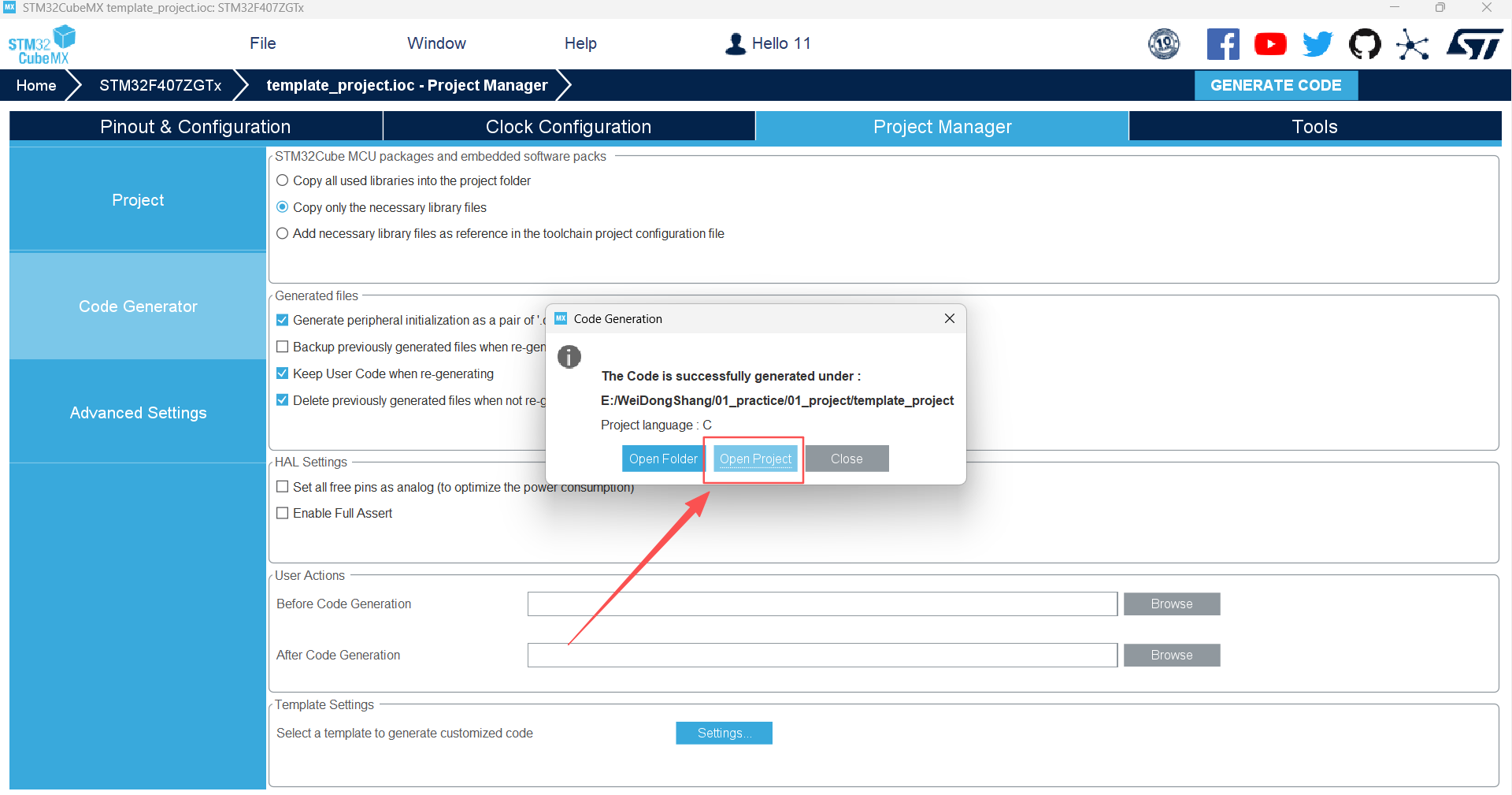Open the Project side section

(x=138, y=200)
